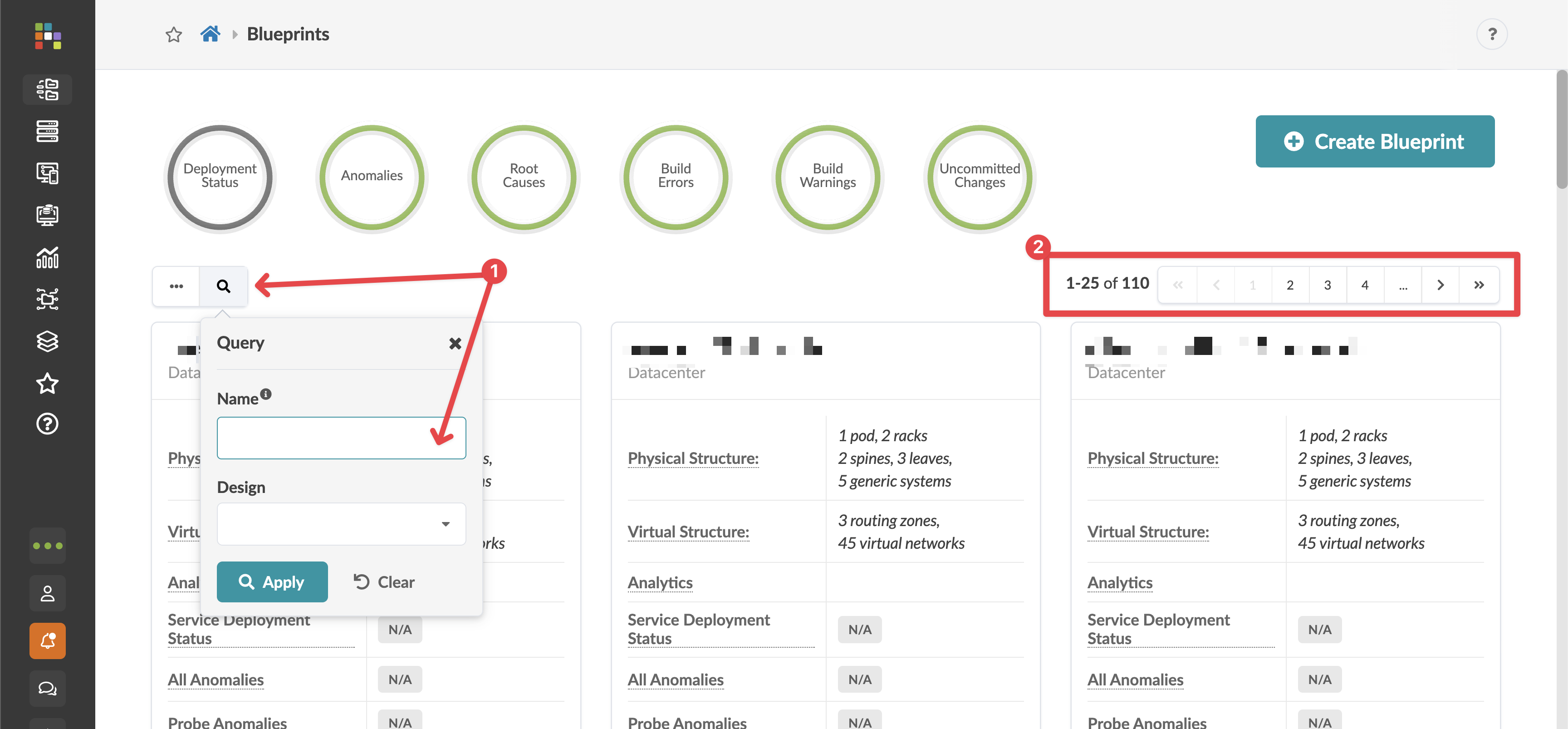
Task: Click the green three-dots sidebar button
Action: pyautogui.click(x=48, y=546)
